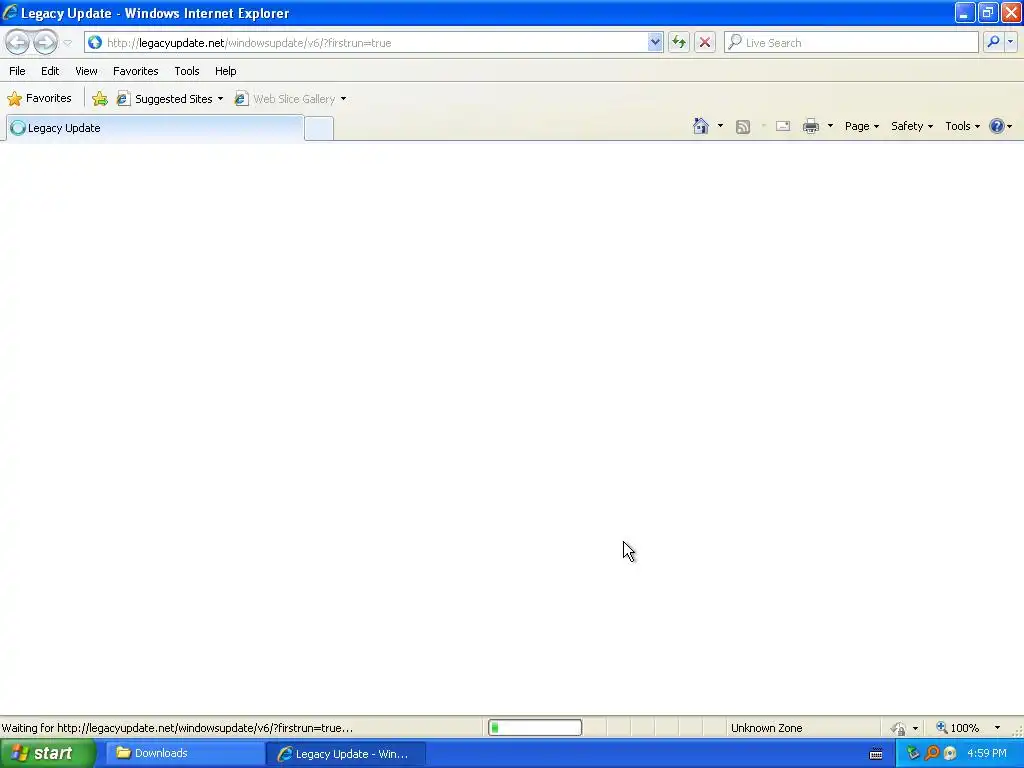This screenshot has width=1024, height=768.
Task: Click the orange magnifier tray icon
Action: [932, 754]
